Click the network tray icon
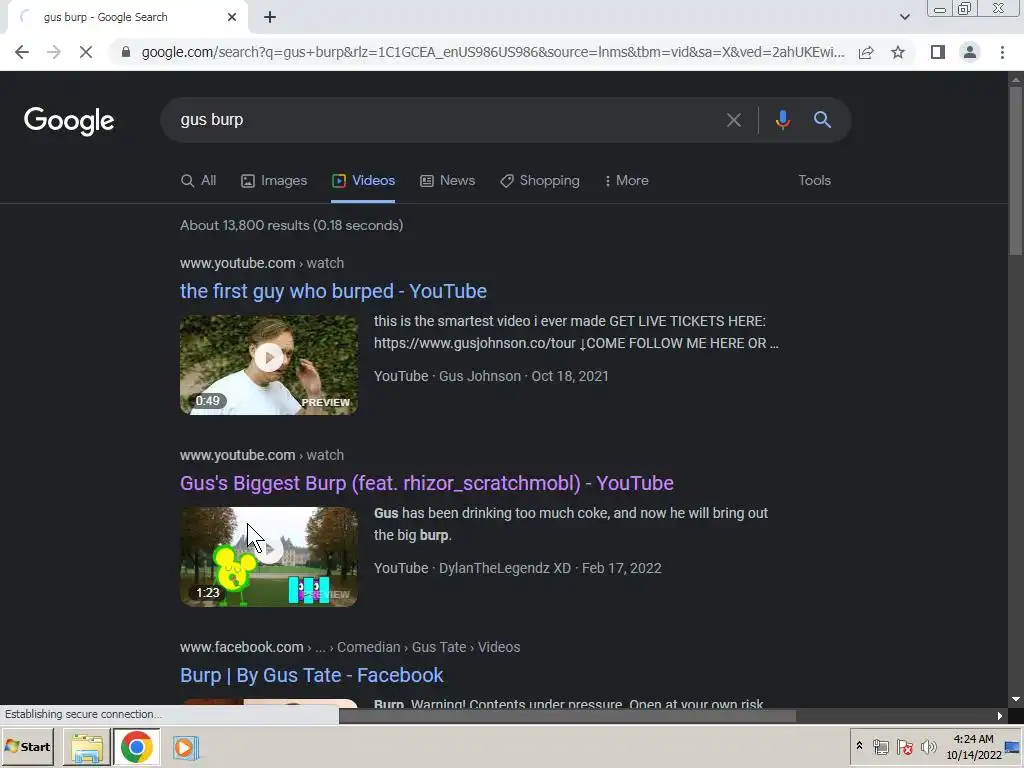The height and width of the screenshot is (768, 1024). click(x=881, y=746)
